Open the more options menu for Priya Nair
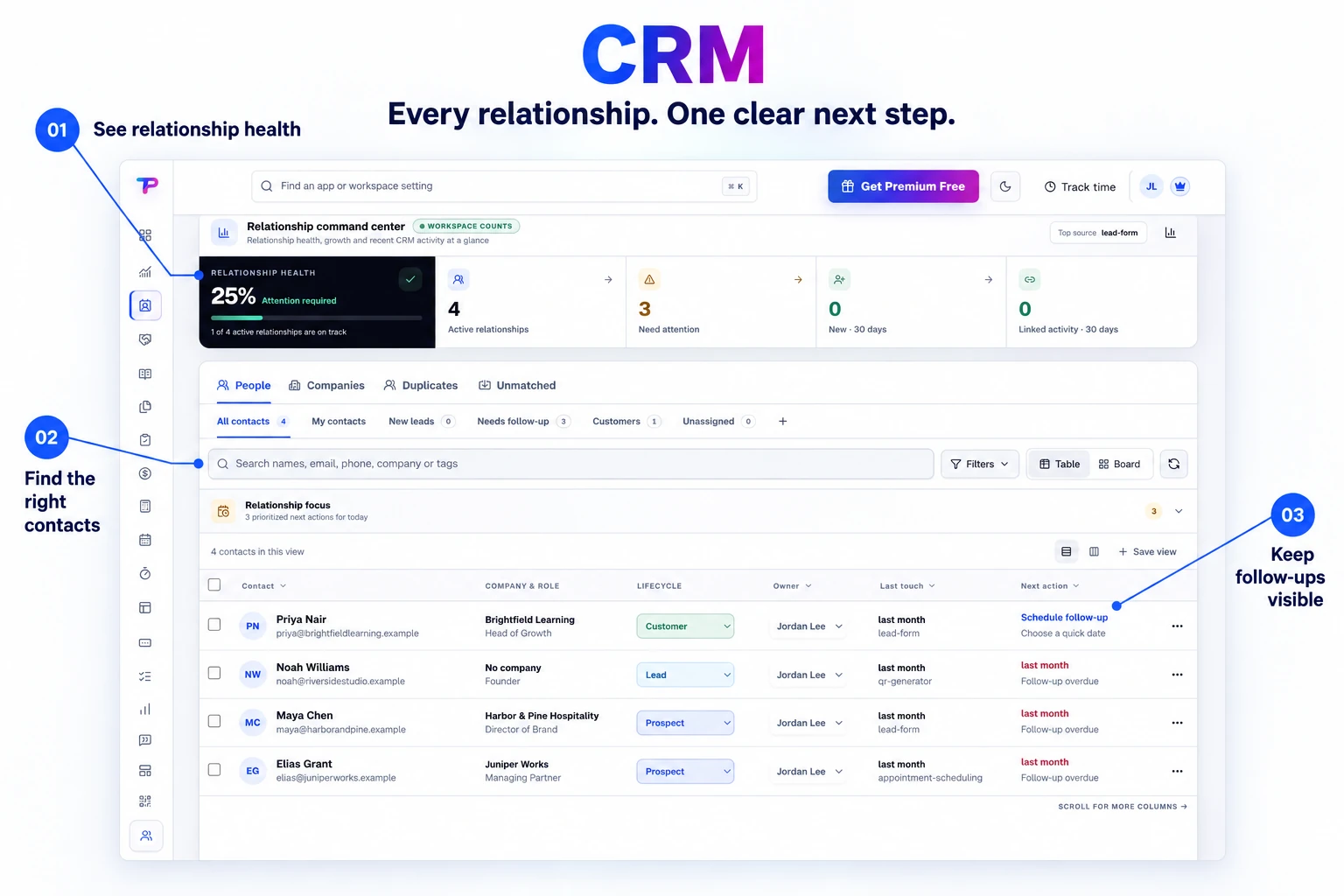The image size is (1344, 896). pyautogui.click(x=1177, y=626)
